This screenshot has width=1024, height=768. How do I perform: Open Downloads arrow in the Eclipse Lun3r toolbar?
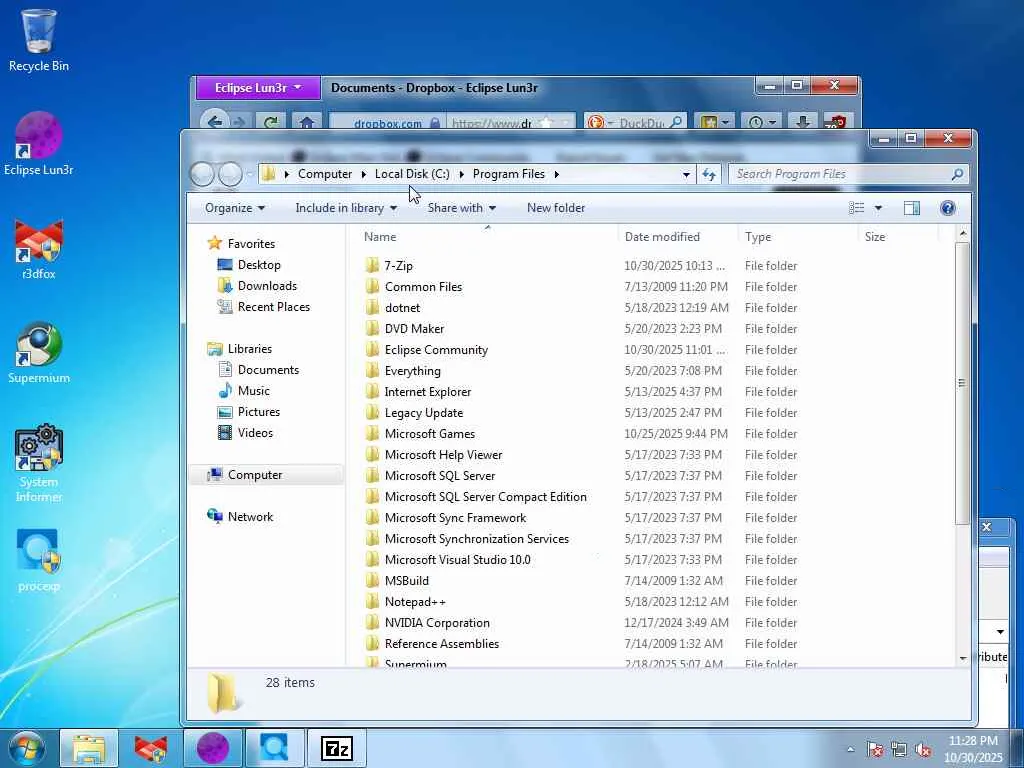coord(803,122)
